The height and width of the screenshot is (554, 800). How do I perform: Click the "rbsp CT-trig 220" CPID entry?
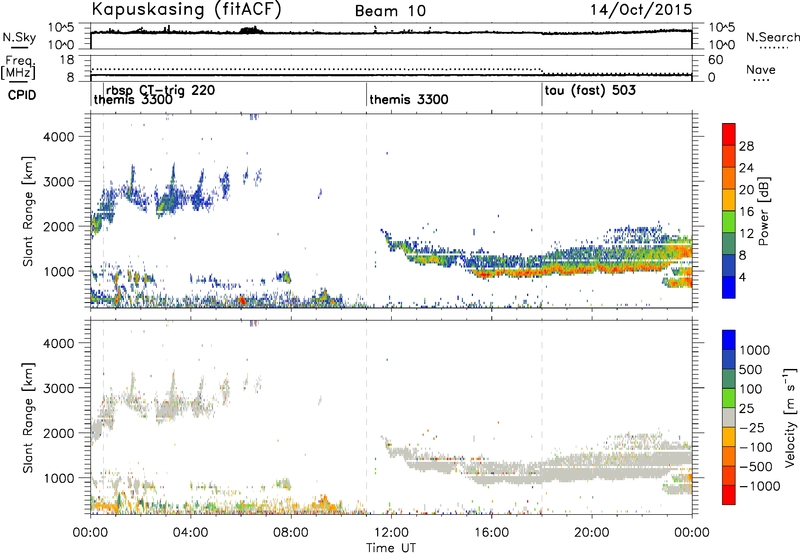point(160,90)
